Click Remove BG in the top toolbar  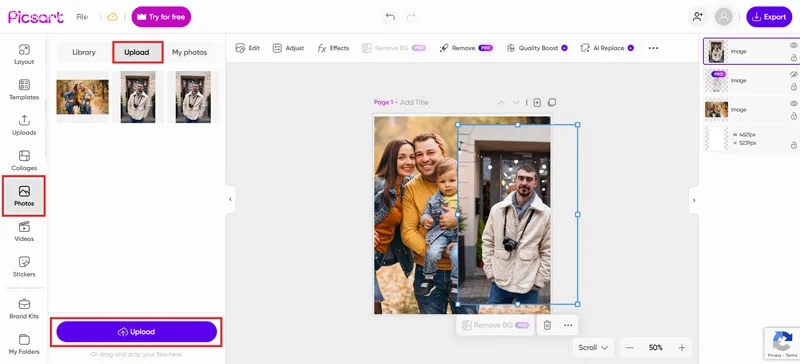[394, 48]
